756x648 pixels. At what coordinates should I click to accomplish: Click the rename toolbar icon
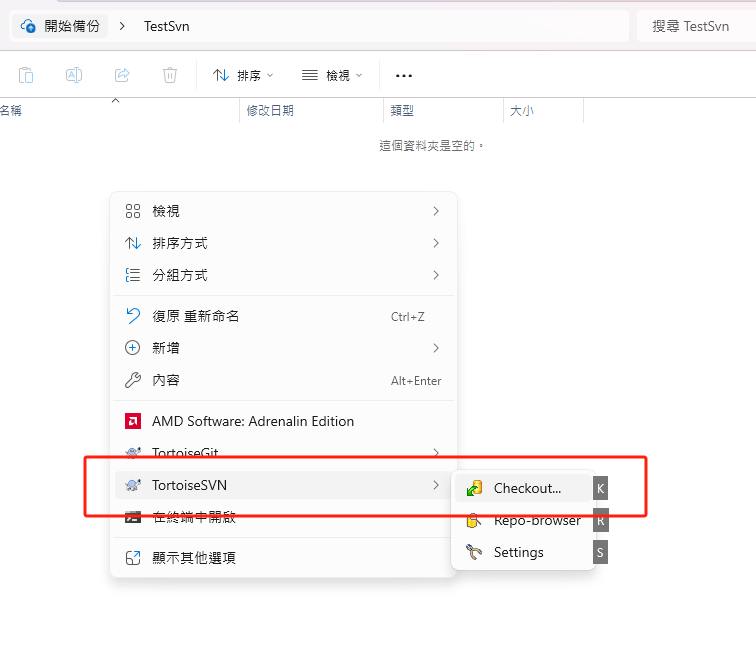[74, 75]
